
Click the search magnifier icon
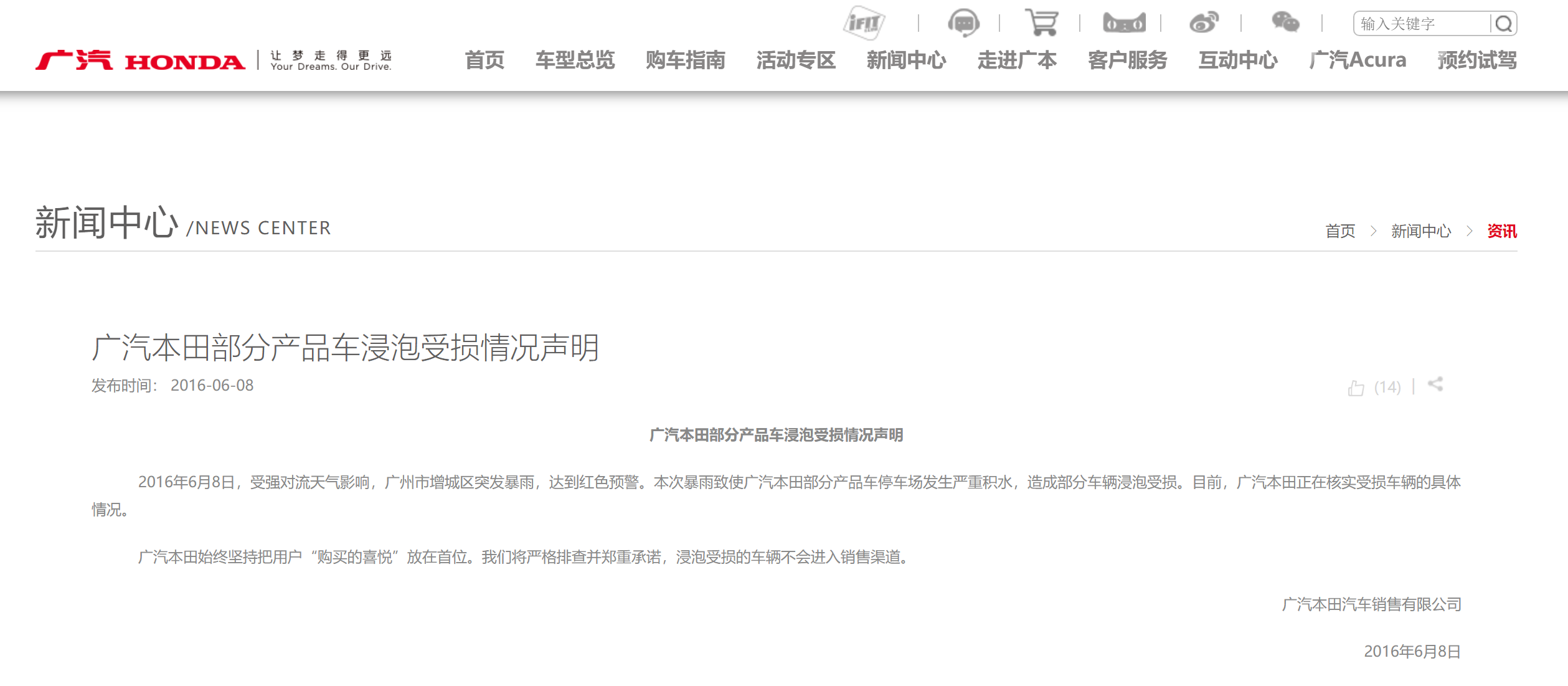[1504, 24]
